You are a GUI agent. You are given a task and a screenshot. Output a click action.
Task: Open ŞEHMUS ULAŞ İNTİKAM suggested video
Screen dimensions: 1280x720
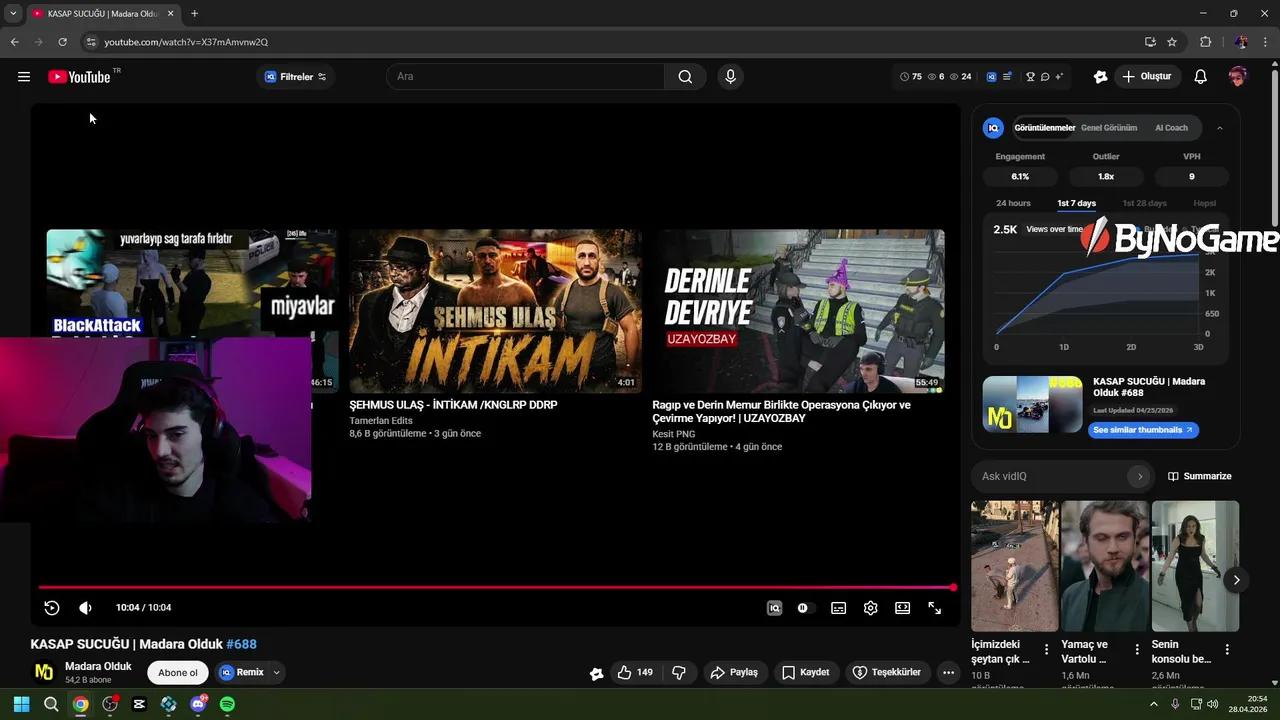pyautogui.click(x=495, y=311)
